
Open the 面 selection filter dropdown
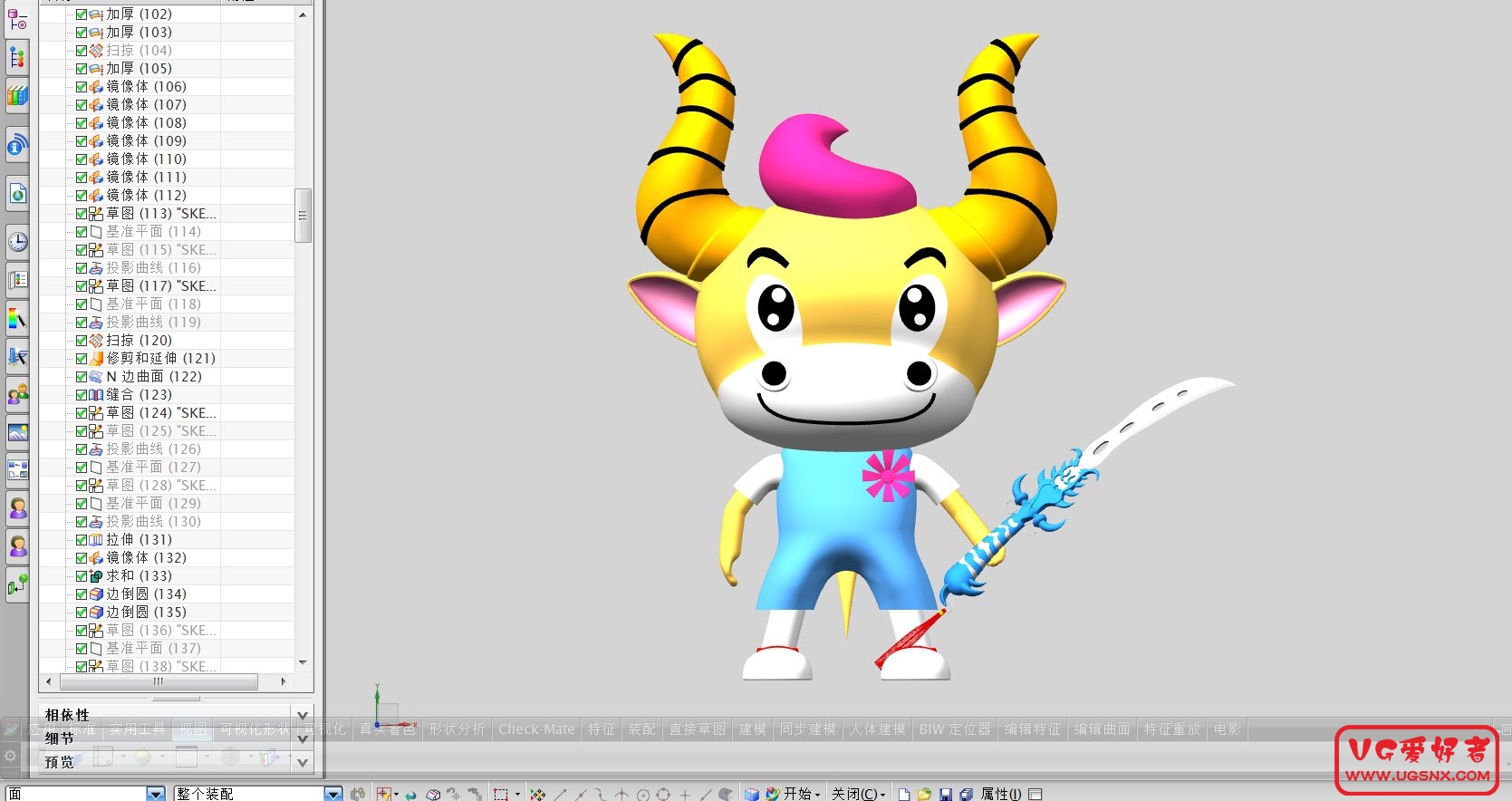[x=156, y=794]
